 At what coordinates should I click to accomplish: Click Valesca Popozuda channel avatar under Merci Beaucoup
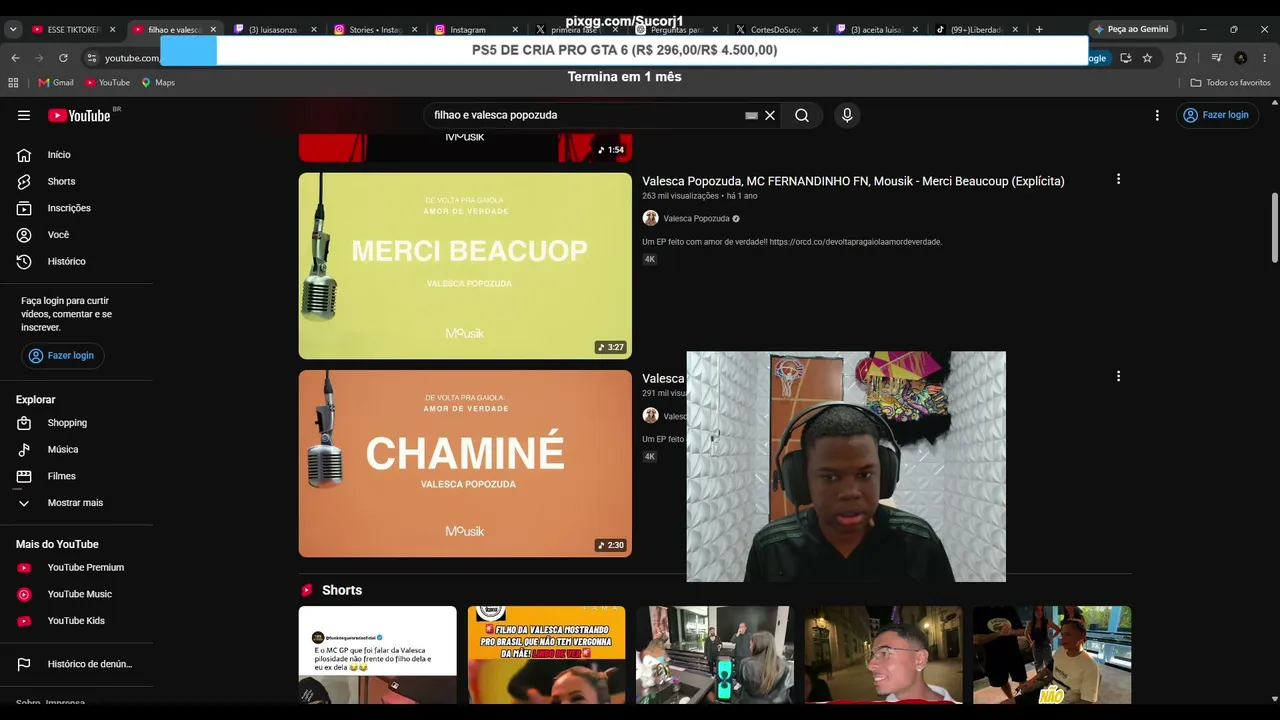coord(650,218)
